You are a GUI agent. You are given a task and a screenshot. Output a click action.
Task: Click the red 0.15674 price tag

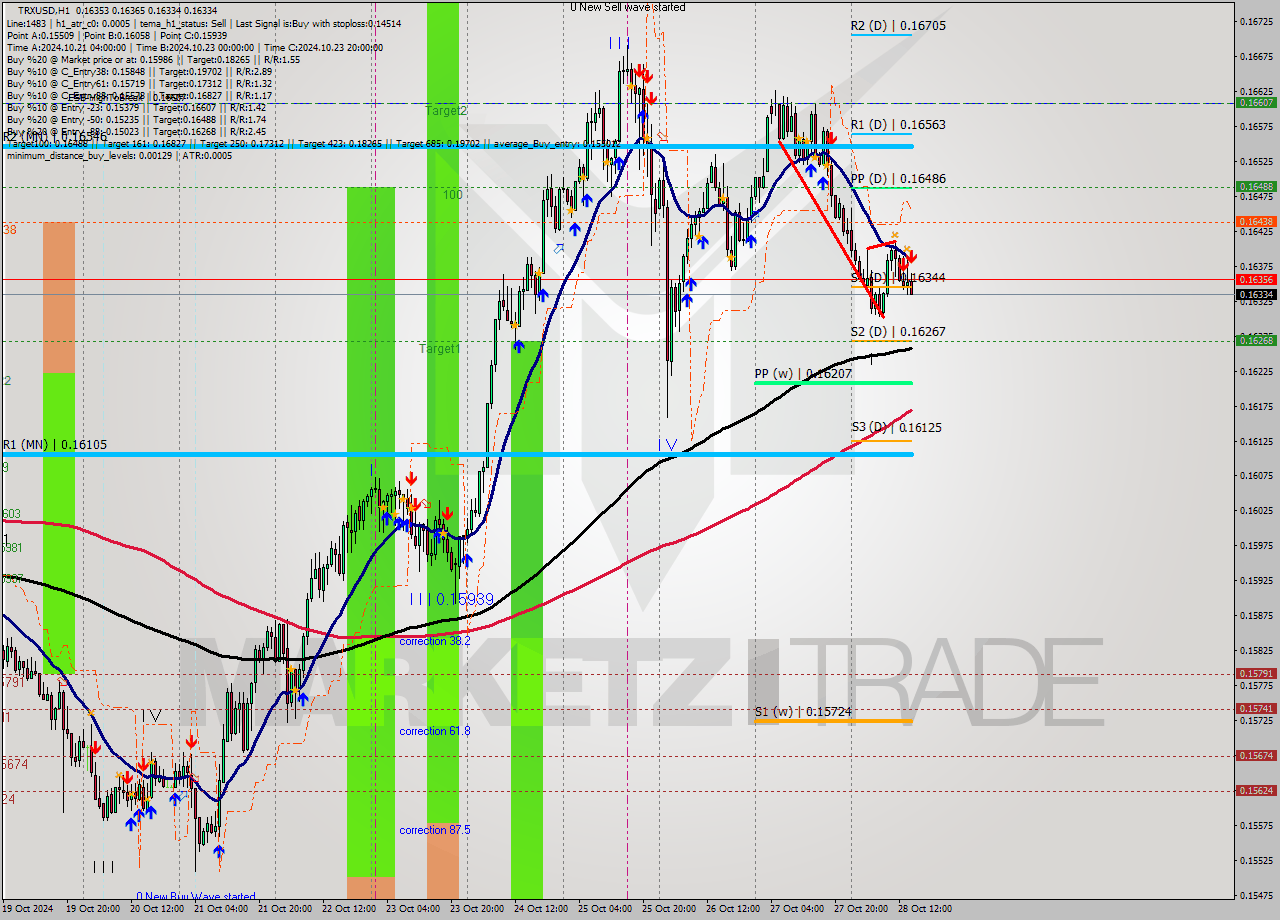1256,755
